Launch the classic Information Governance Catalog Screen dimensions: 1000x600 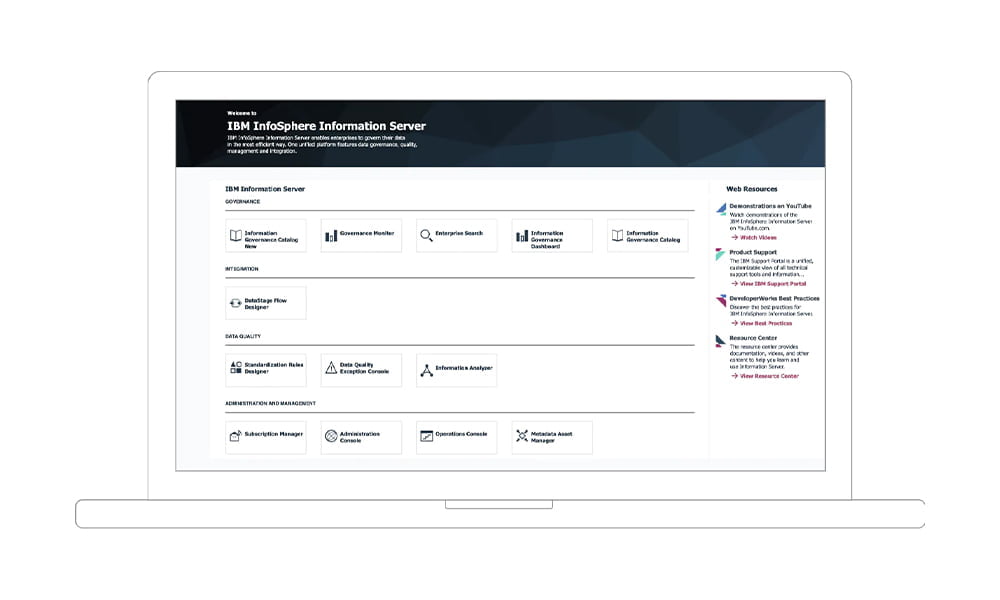click(x=647, y=234)
